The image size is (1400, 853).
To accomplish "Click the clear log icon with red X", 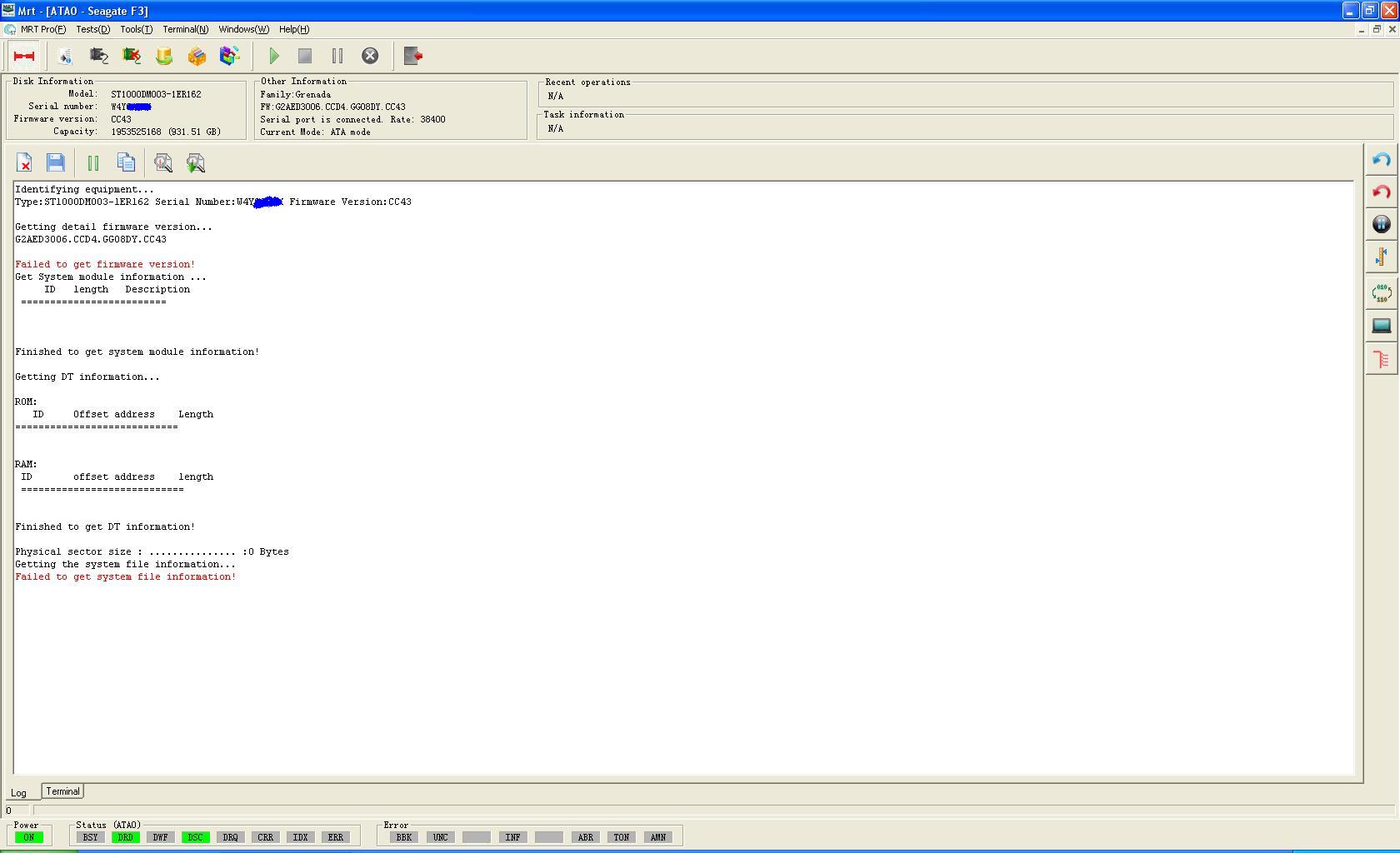I will [24, 162].
